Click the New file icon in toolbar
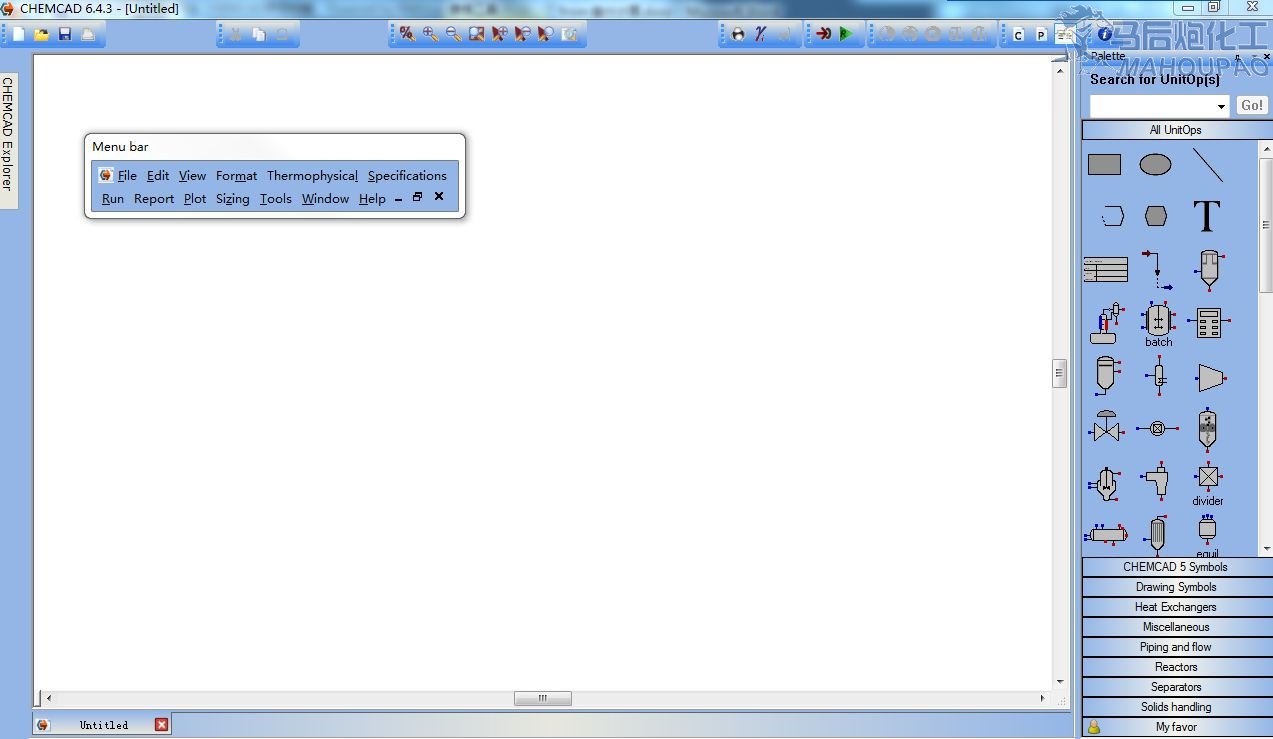 coord(18,34)
